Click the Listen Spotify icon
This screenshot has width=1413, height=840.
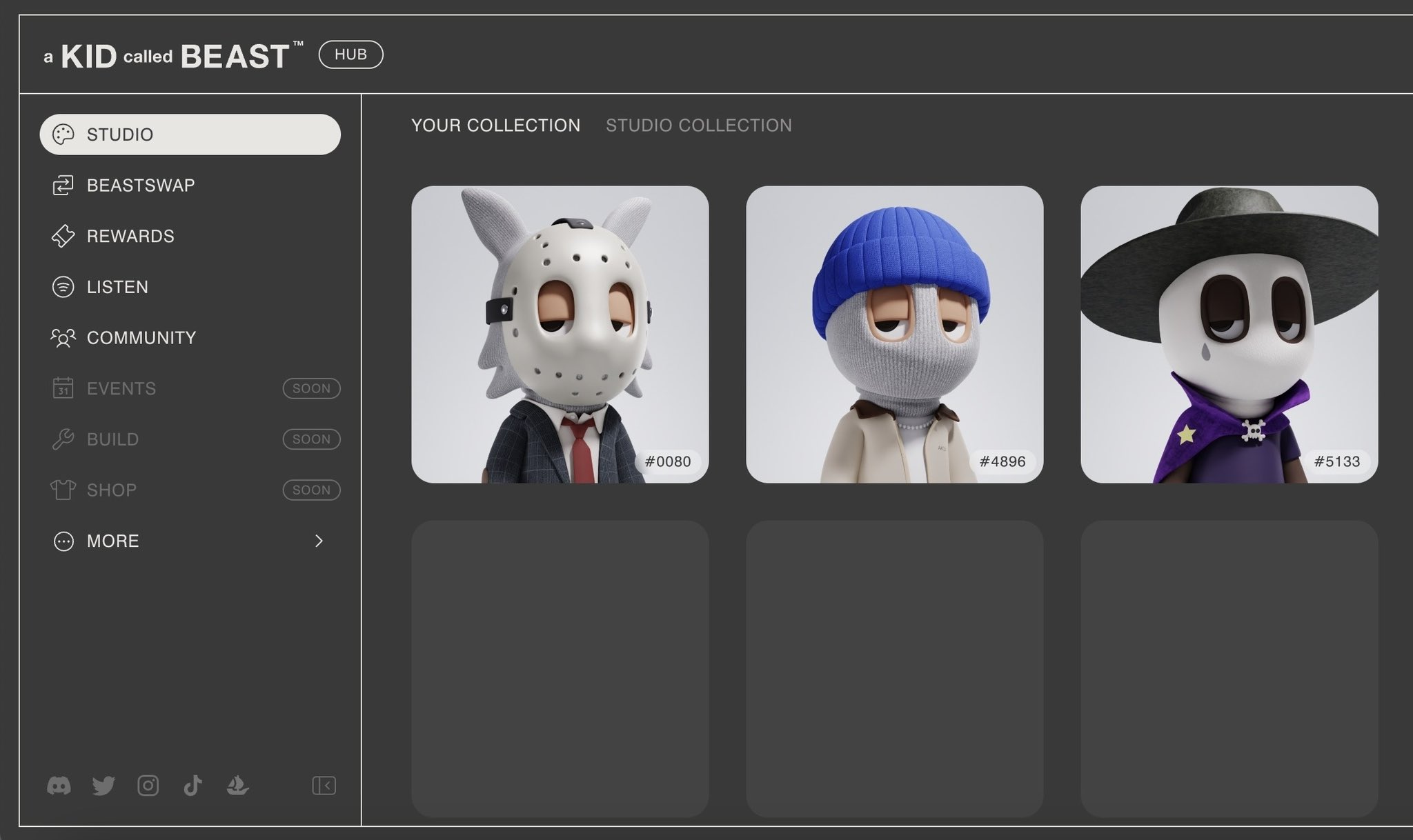coord(63,287)
